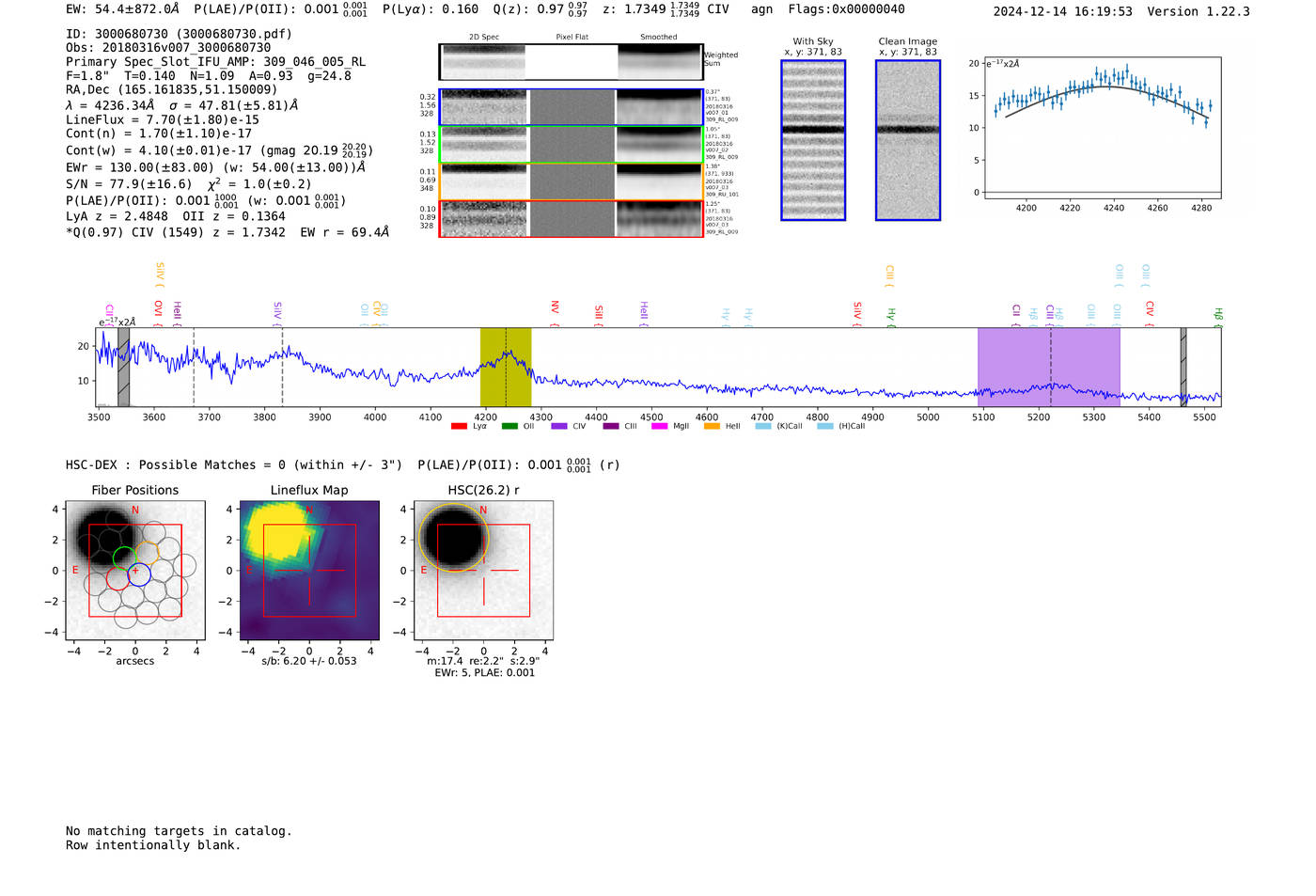Click the red fiber circle in Fiber Positions
1316x896 pixels.
pos(117,578)
